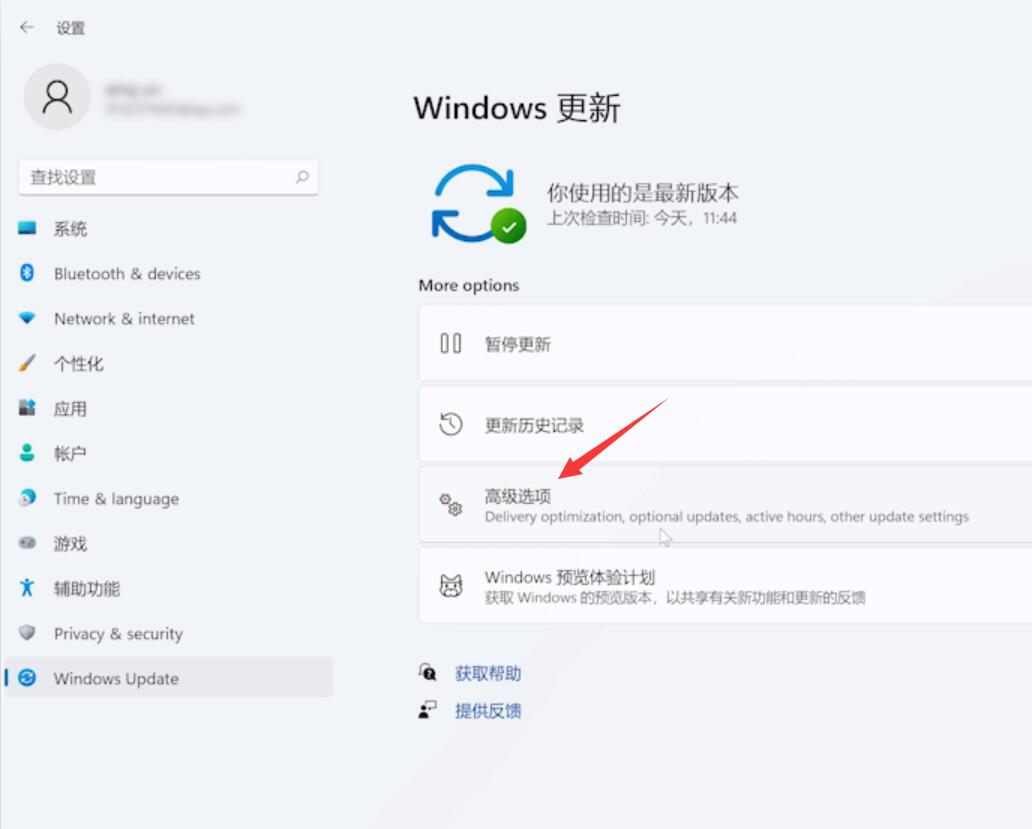Viewport: 1032px width, 829px height.
Task: Click the pause icon beside 暂停更新
Action: point(451,343)
